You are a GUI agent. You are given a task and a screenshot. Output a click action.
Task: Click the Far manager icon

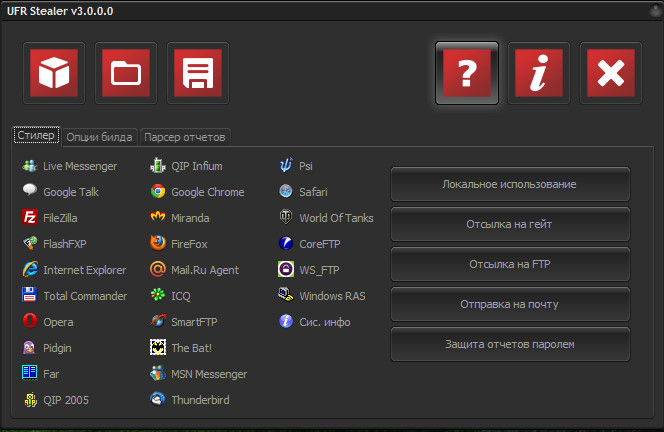click(30, 373)
